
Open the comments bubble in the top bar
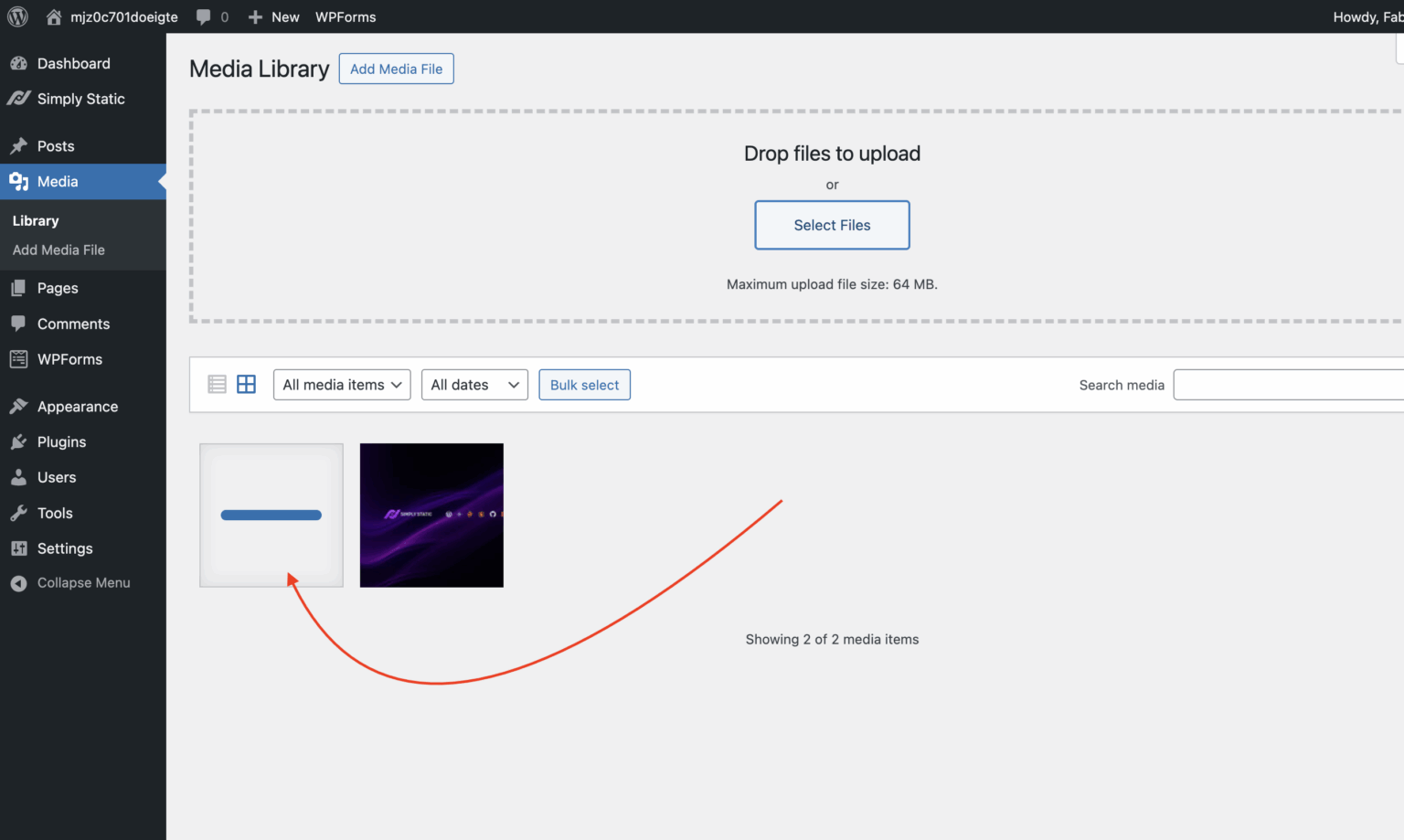click(x=204, y=16)
